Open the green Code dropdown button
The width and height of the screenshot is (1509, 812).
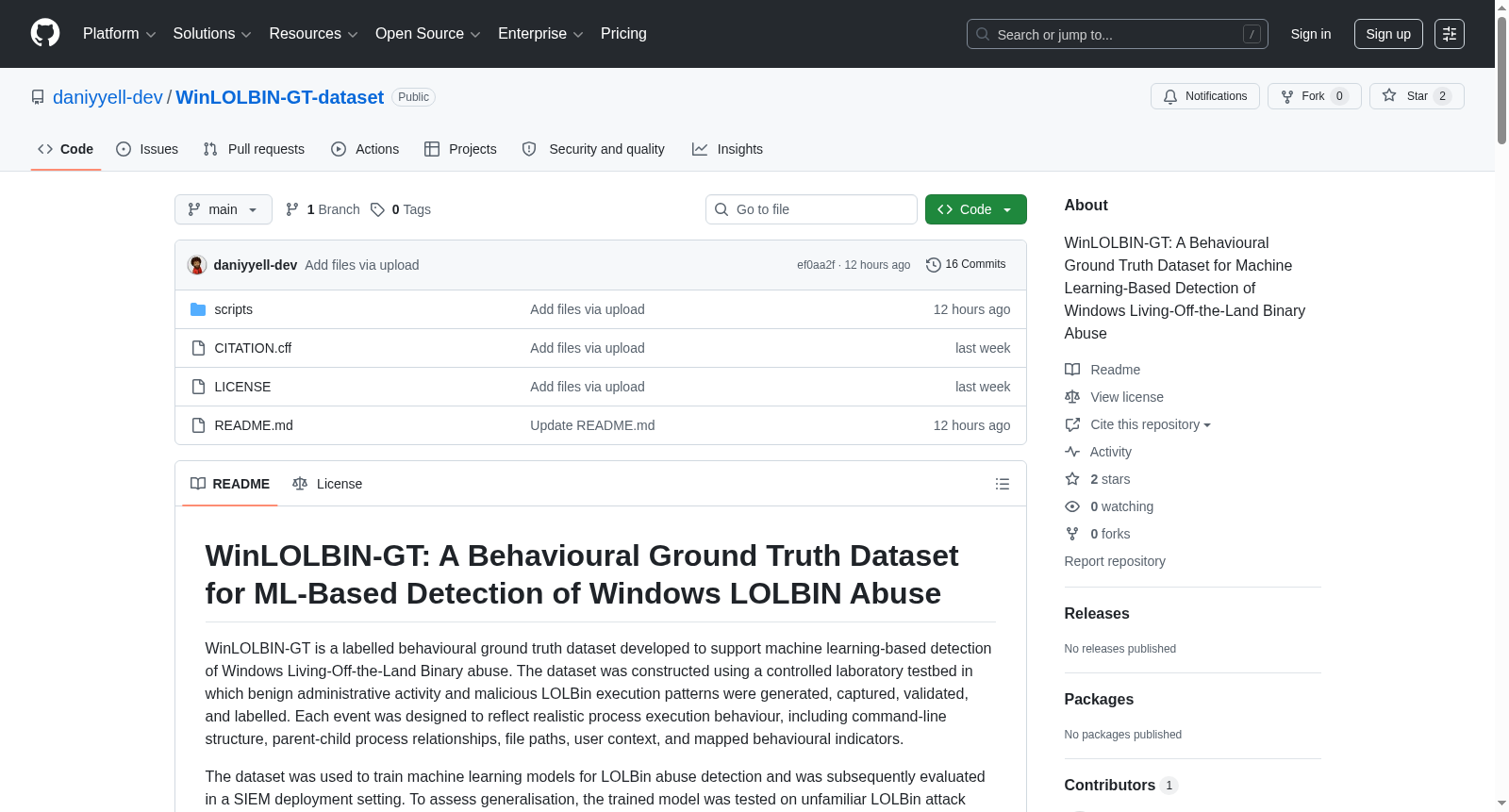(975, 209)
